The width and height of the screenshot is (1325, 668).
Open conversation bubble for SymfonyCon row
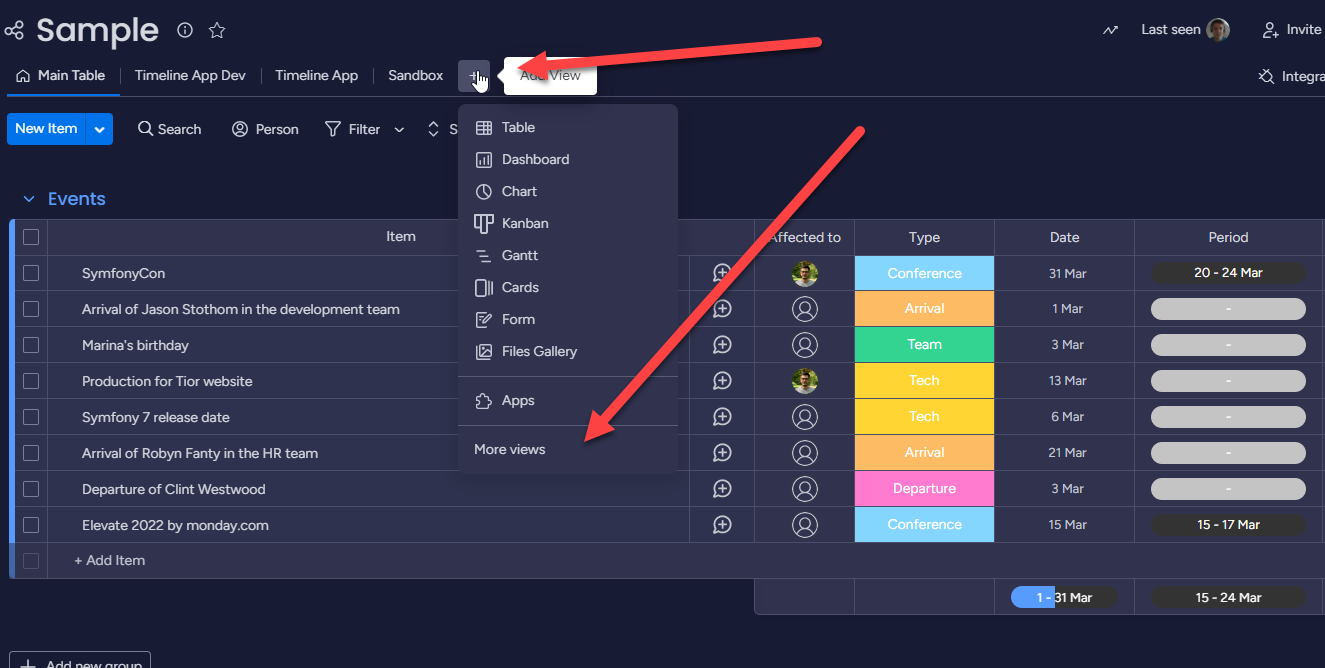pos(722,273)
